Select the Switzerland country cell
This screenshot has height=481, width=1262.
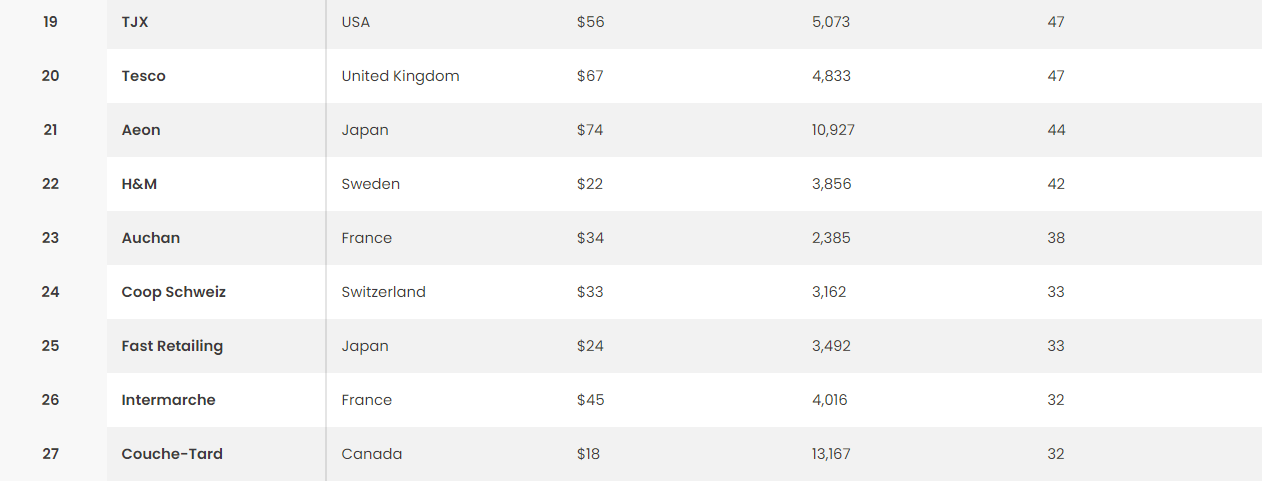click(384, 292)
